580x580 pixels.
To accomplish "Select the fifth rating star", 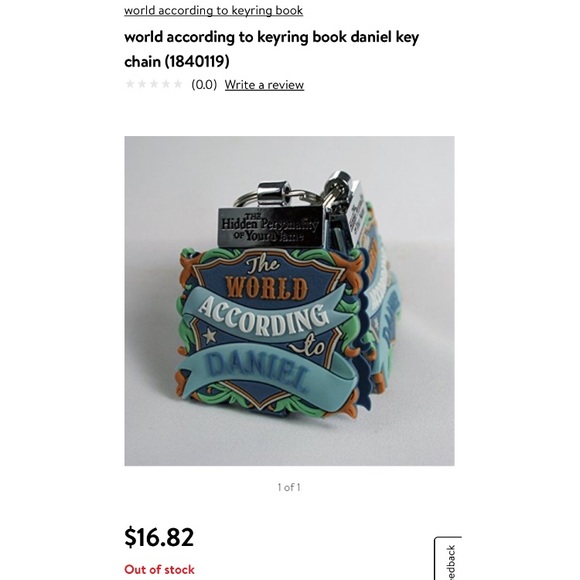I will pos(178,84).
